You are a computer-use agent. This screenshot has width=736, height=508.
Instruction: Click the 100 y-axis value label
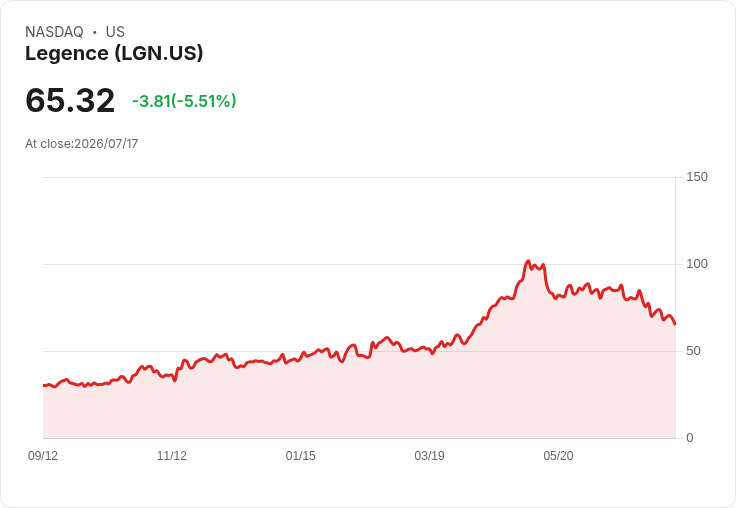click(697, 264)
